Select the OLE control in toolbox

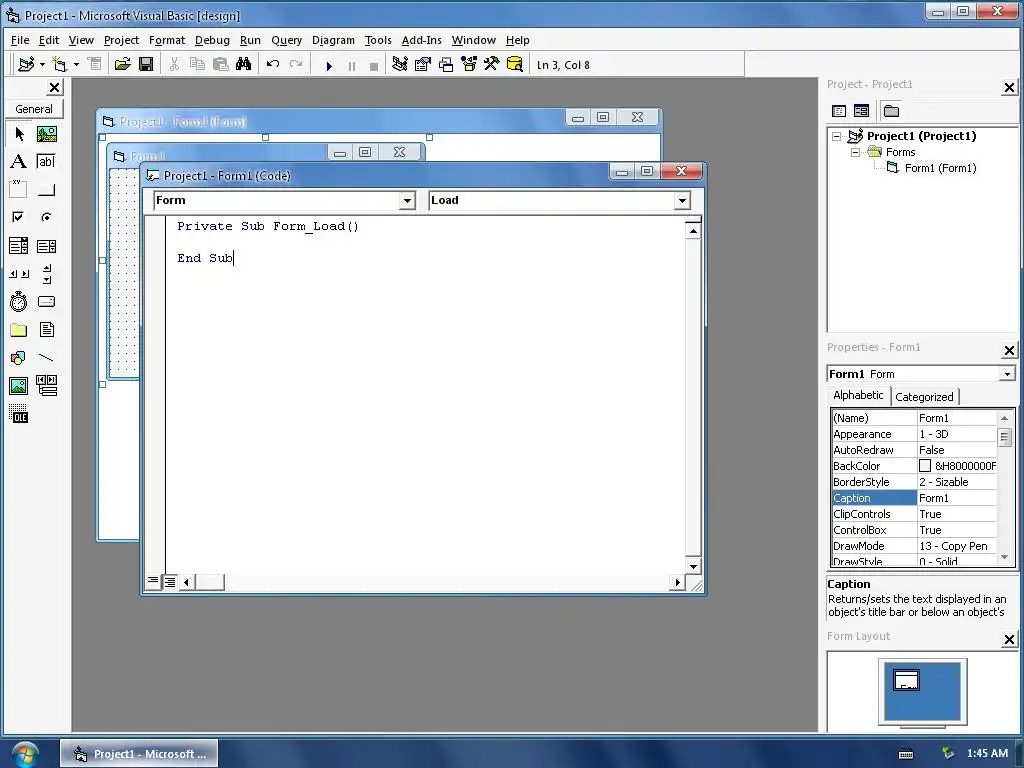(19, 413)
